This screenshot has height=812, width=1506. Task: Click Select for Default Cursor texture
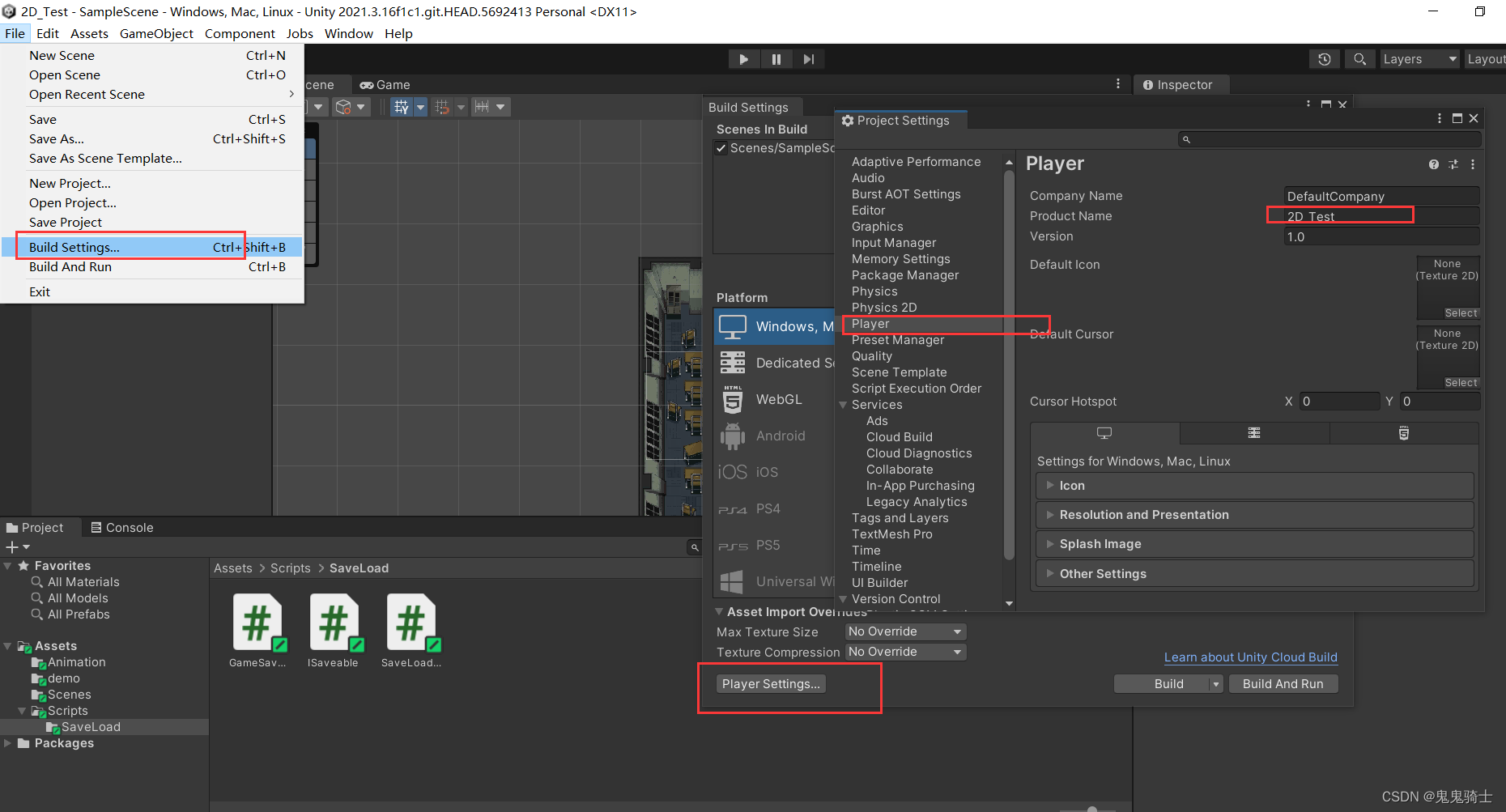[x=1461, y=383]
